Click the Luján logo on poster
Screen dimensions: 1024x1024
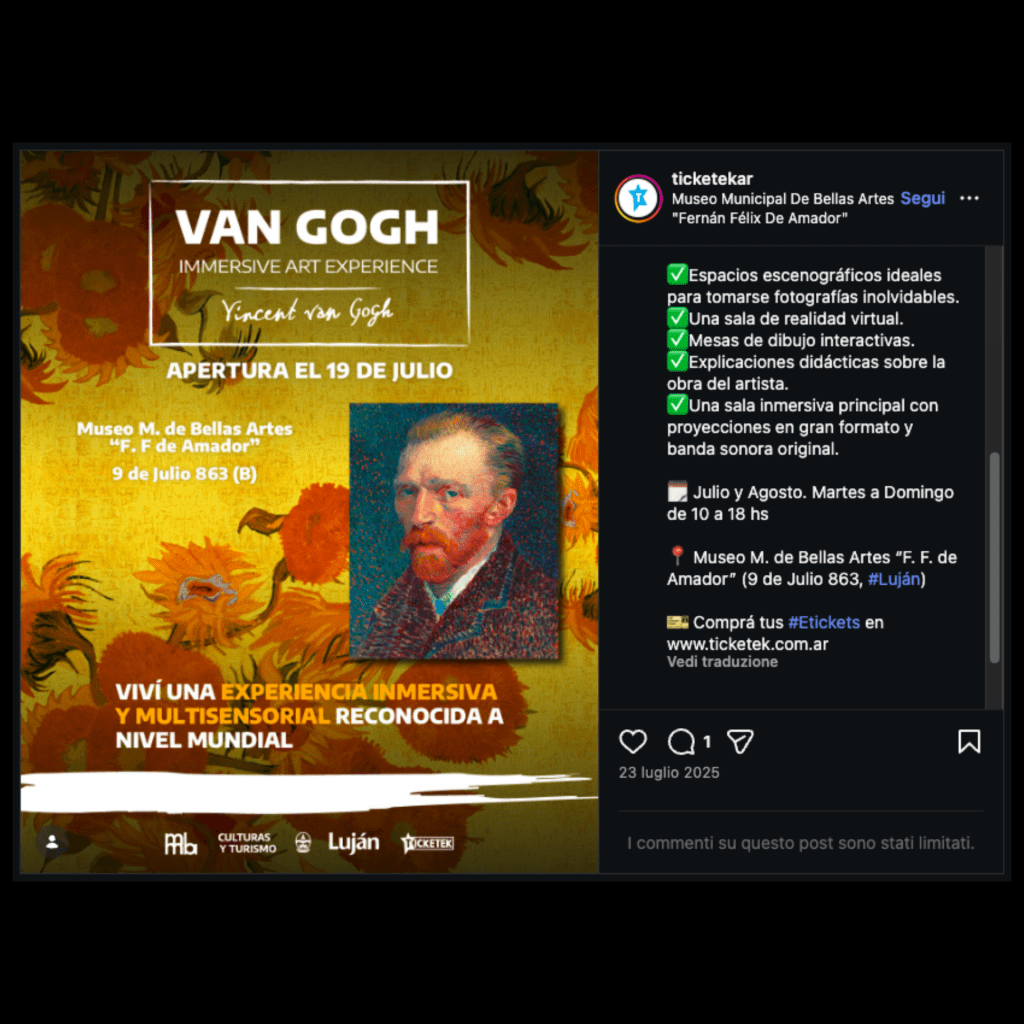click(x=353, y=842)
